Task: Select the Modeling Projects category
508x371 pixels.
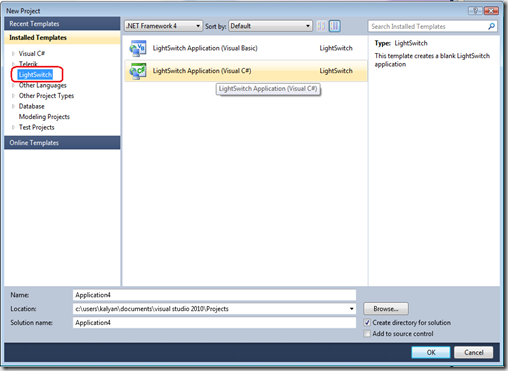Action: pyautogui.click(x=44, y=117)
